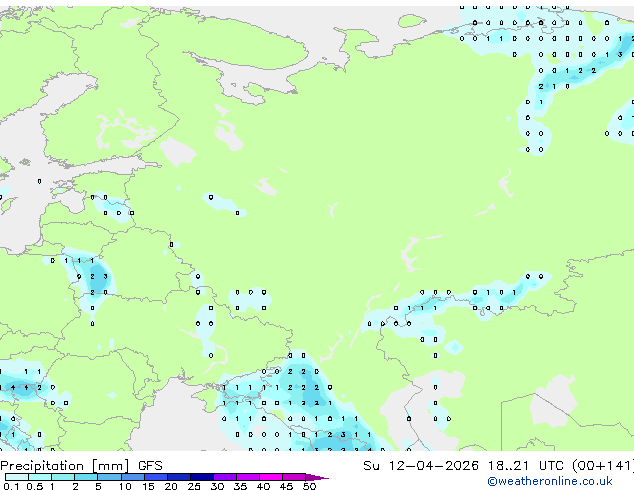Click the legend swatch between 0.5 and 1
634x490 pixels.
tap(40, 477)
